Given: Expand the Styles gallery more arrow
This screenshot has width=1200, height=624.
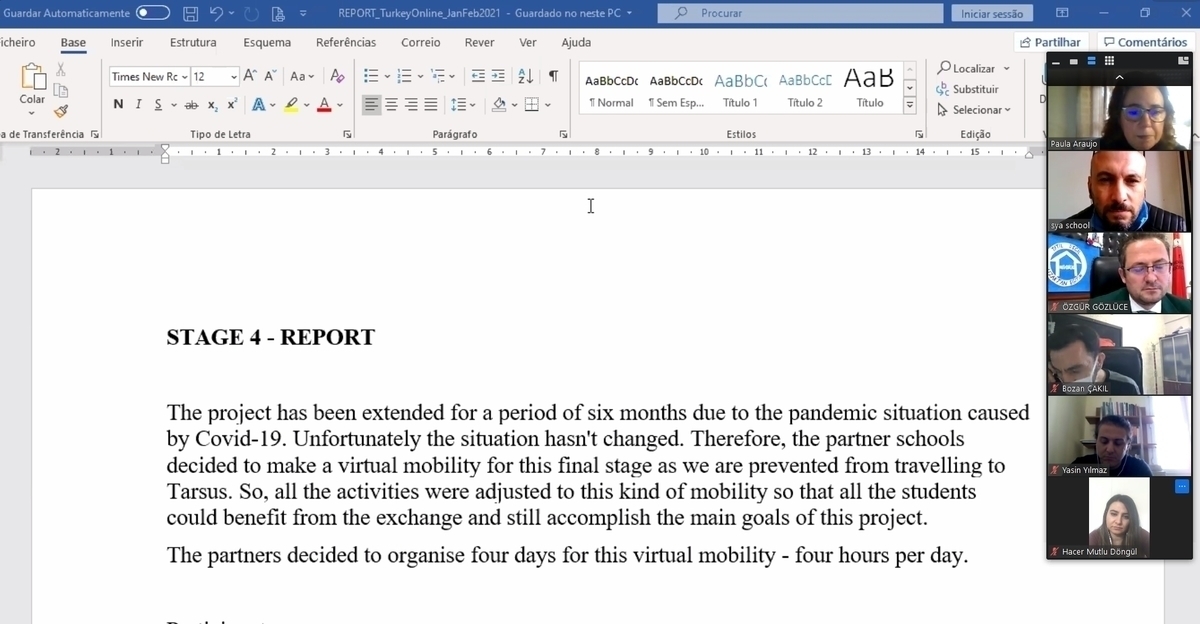Looking at the screenshot, I should point(910,104).
